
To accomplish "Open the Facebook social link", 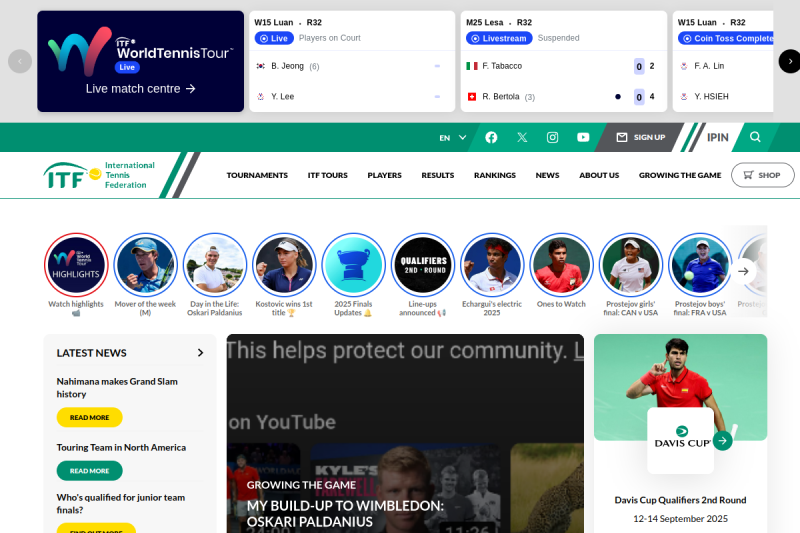I will (x=491, y=137).
